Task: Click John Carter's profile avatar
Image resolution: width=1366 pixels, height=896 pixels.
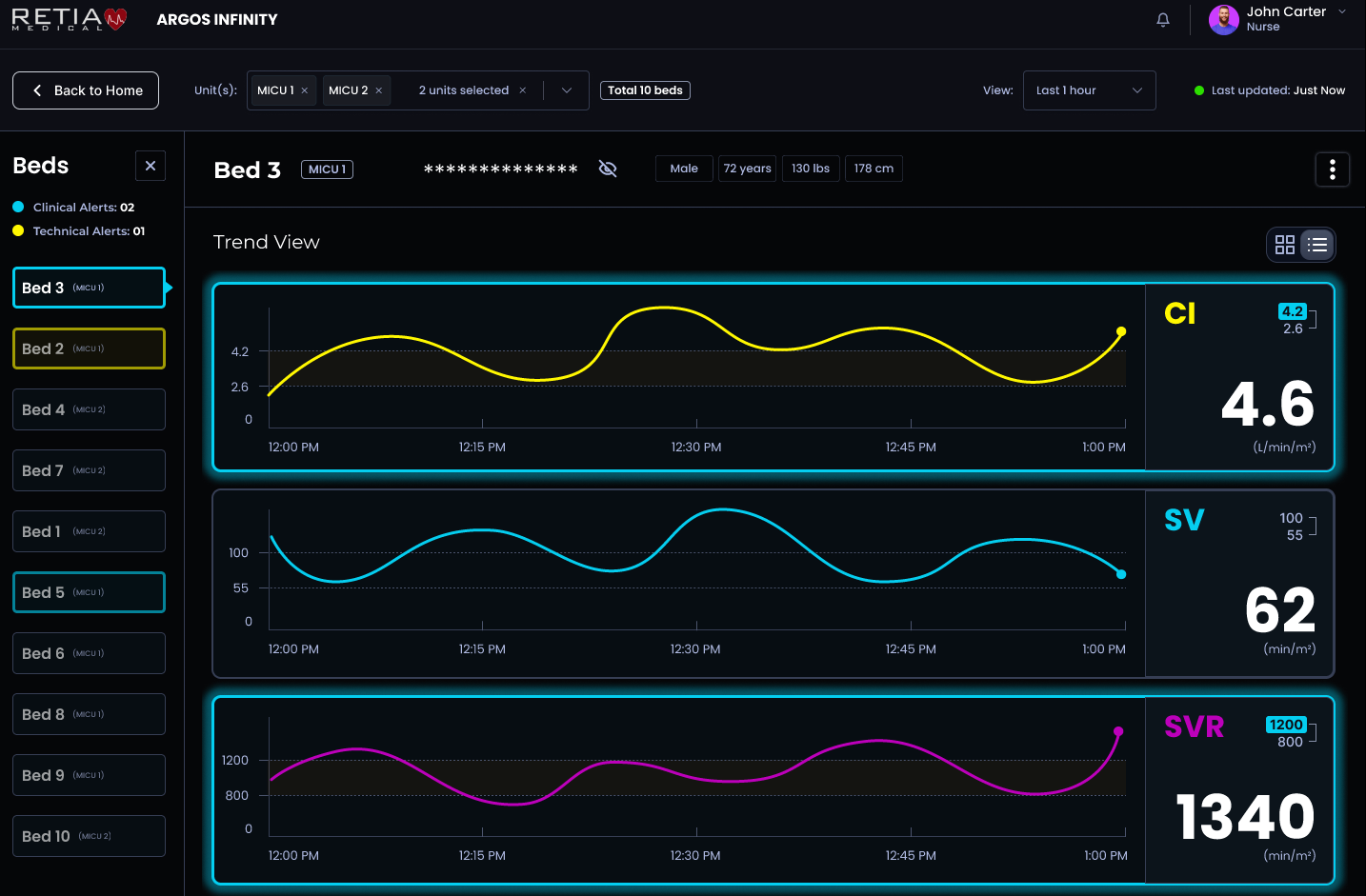Action: coord(1223,19)
